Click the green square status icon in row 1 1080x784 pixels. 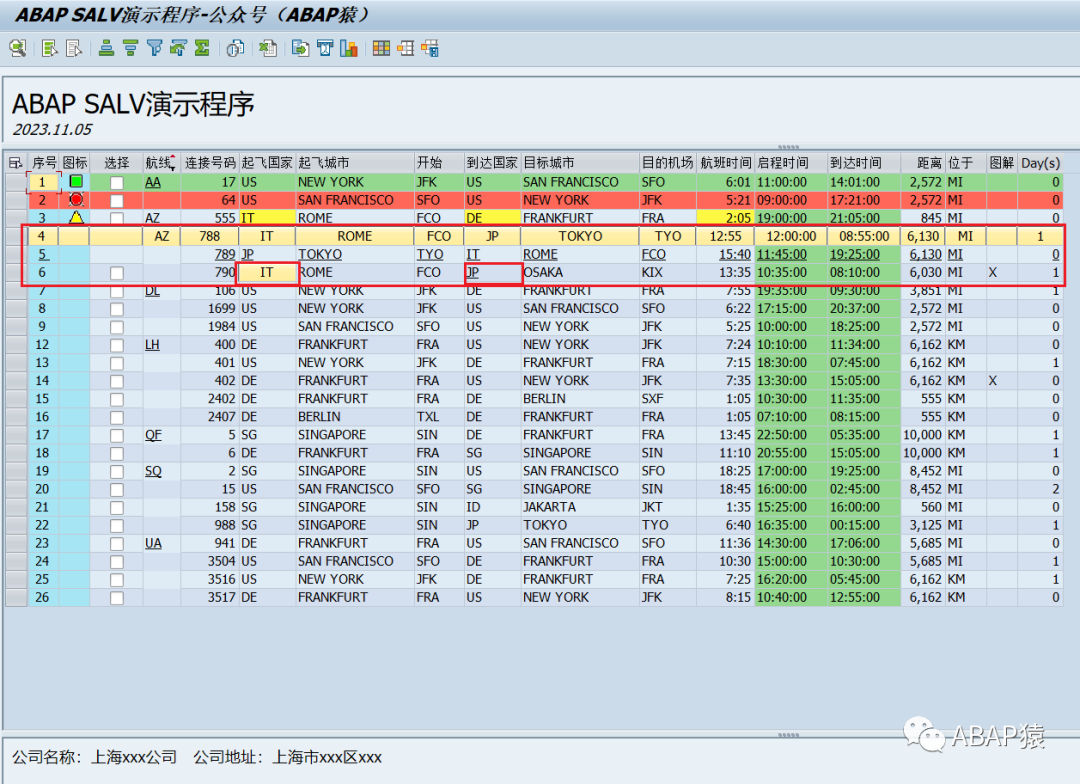point(76,181)
